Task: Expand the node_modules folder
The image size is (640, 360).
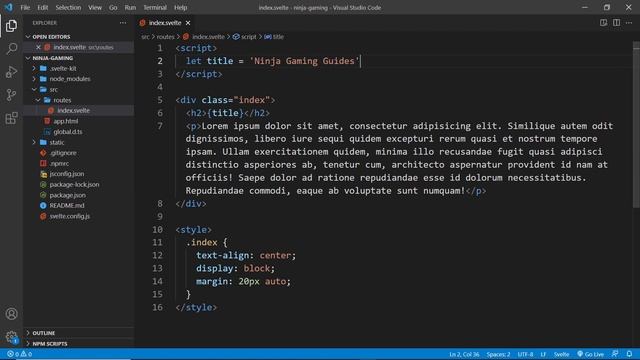Action: tap(70, 79)
